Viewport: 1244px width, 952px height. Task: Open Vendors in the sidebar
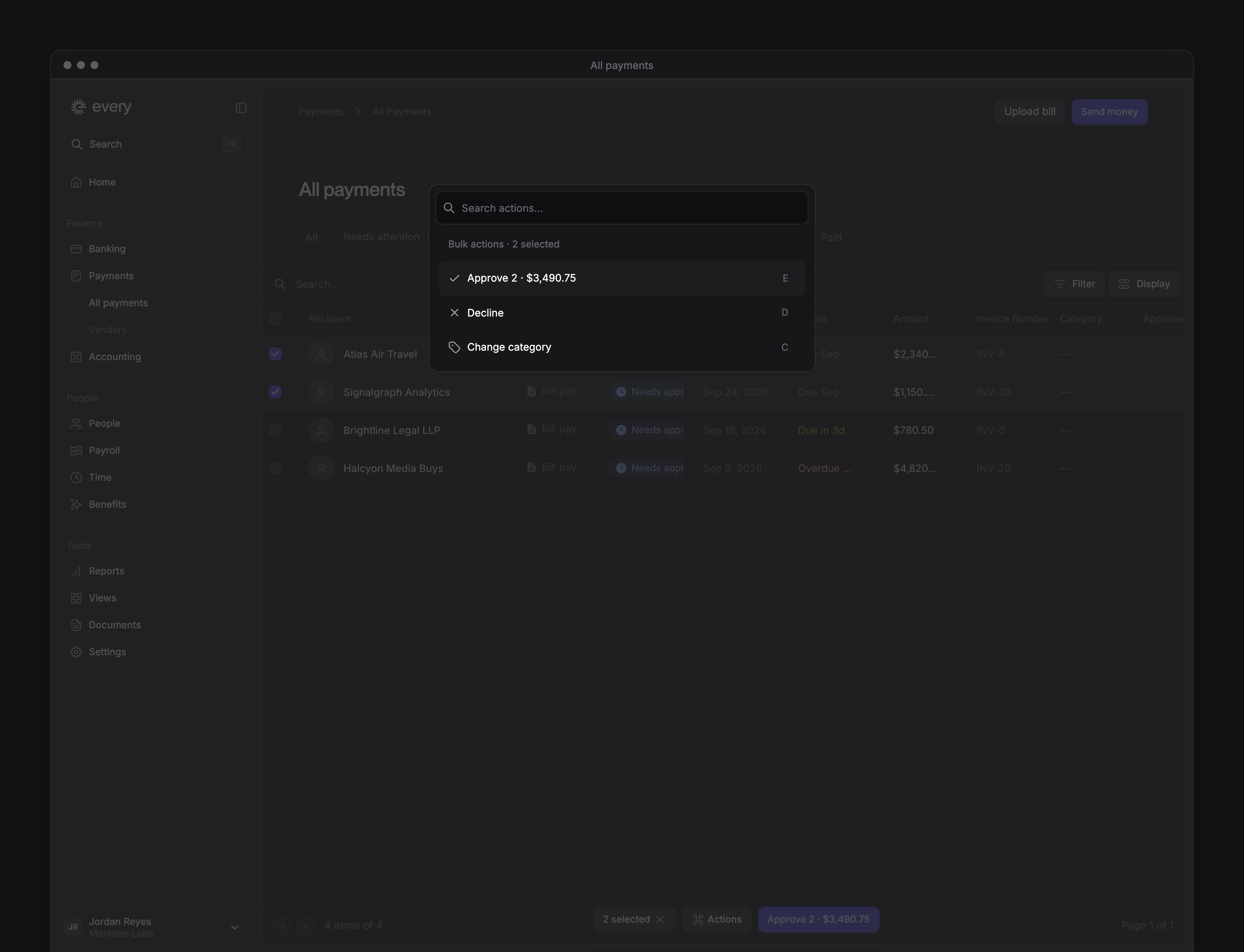(x=108, y=330)
